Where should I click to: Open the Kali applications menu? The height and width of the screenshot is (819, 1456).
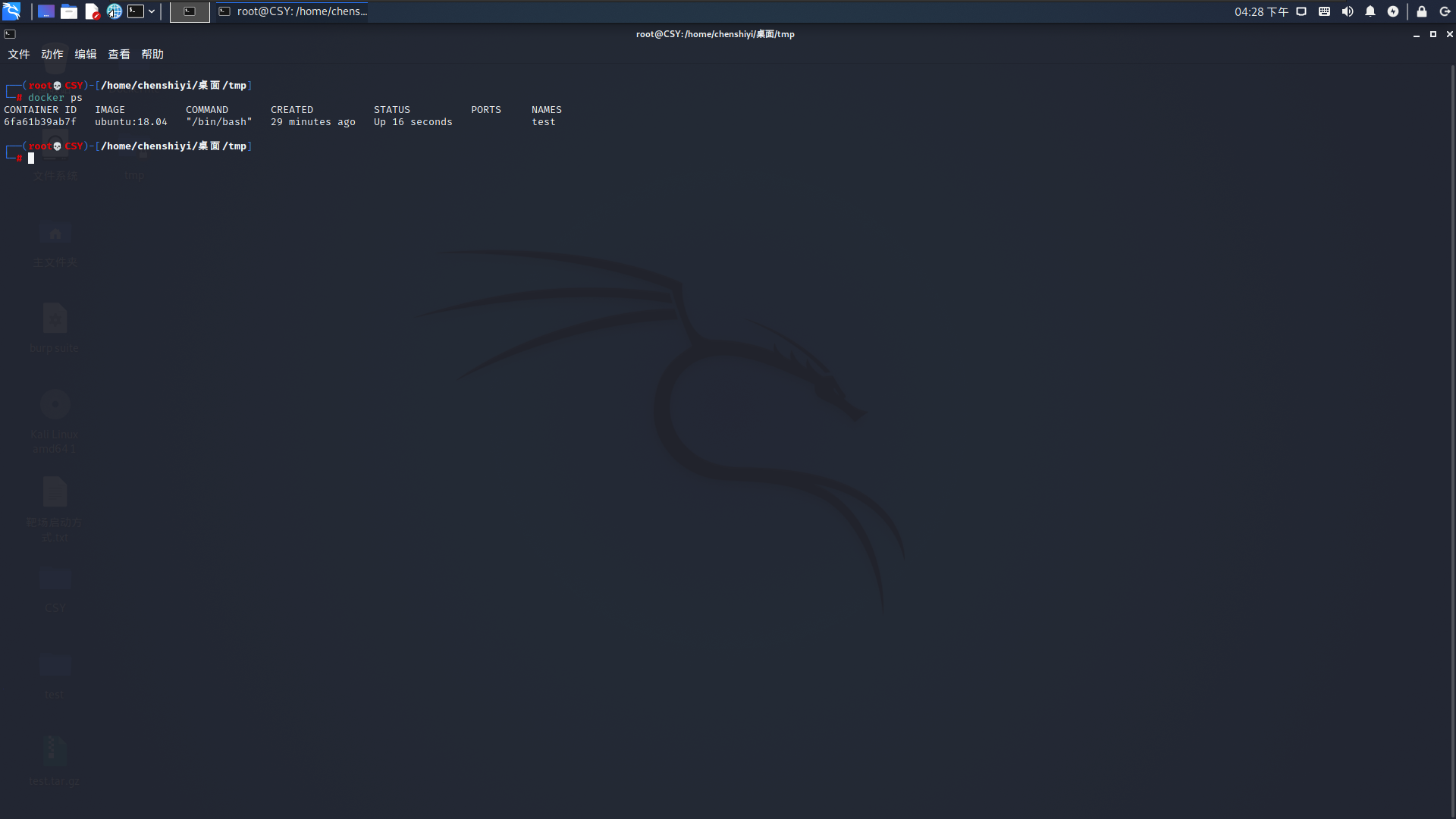point(11,11)
